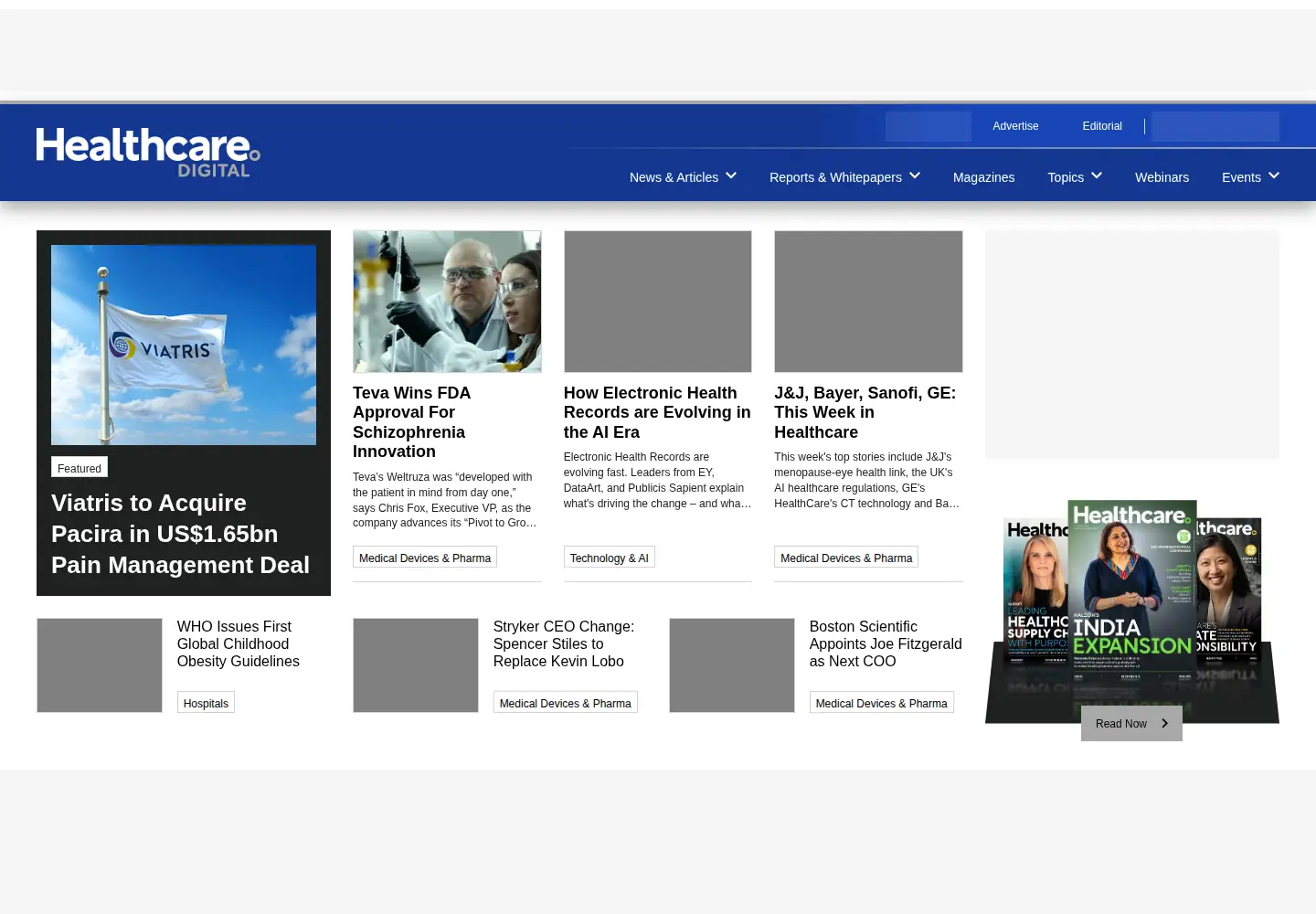
Task: Read the This week's top stories summary
Action: click(867, 480)
